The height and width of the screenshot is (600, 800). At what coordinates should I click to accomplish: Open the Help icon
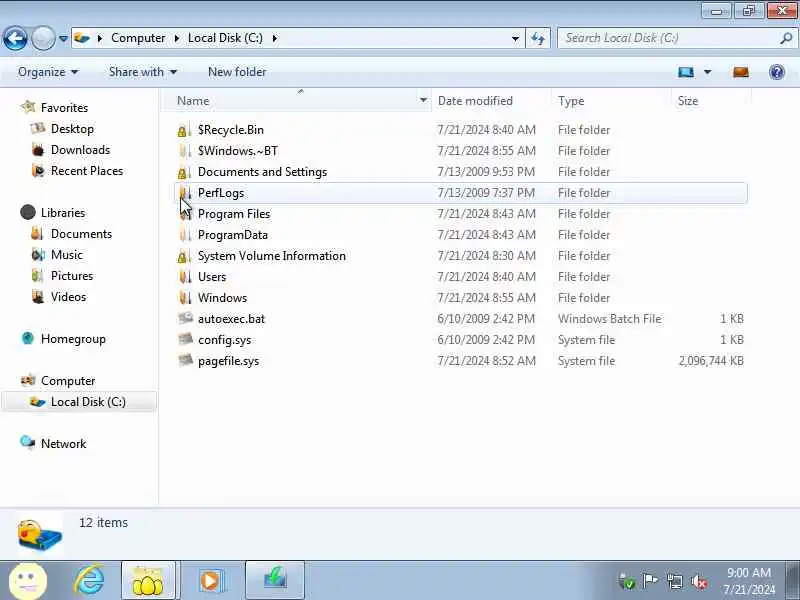[x=777, y=72]
